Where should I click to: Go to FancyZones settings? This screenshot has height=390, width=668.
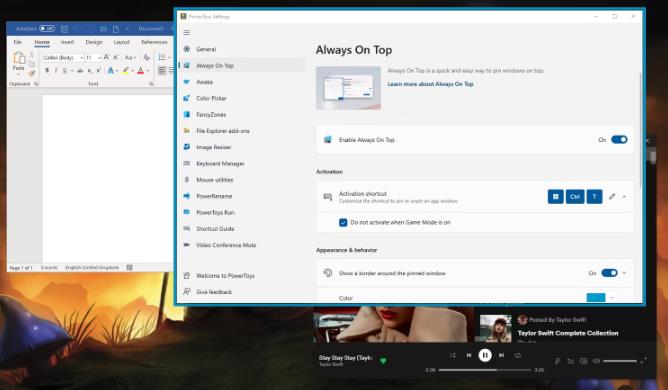(242, 115)
